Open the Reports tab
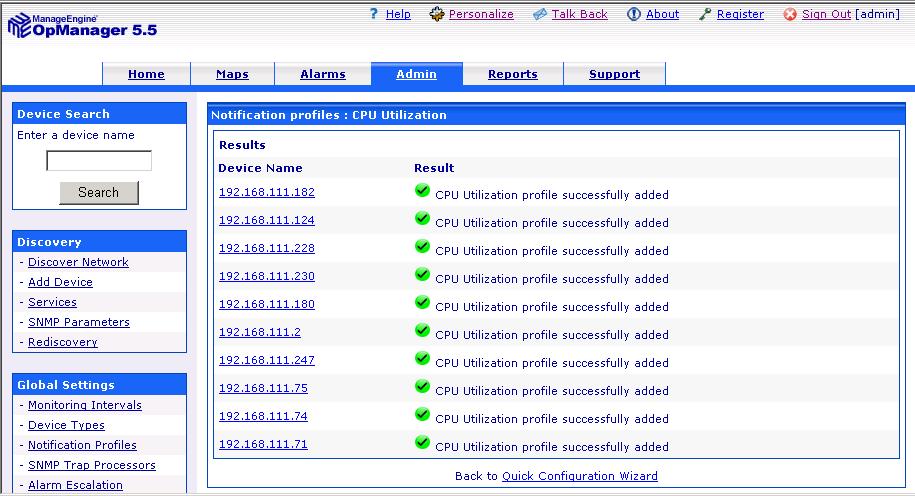Viewport: 915px width, 496px height. (x=513, y=74)
